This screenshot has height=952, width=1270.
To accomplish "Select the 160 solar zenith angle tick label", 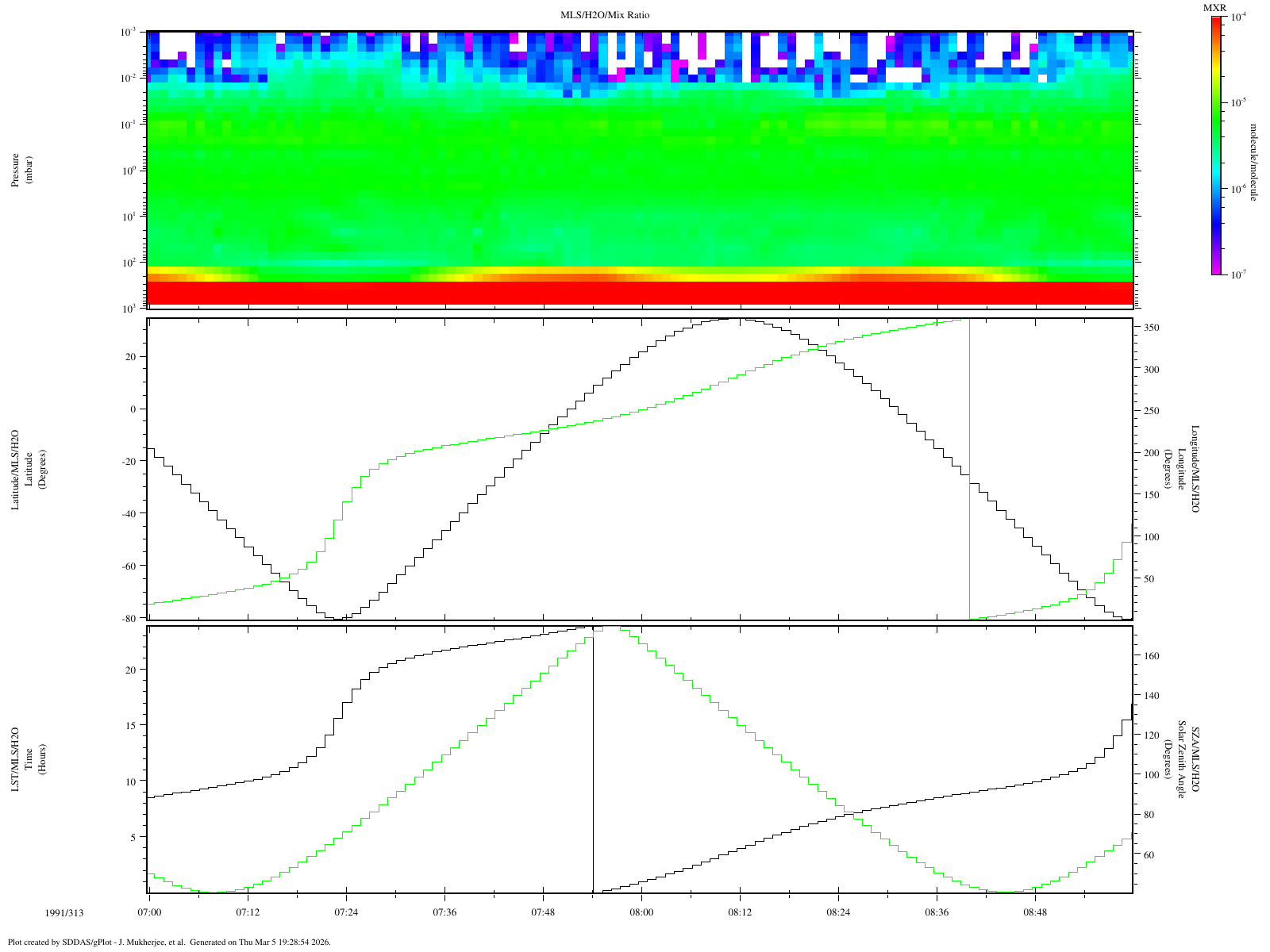I will pyautogui.click(x=1150, y=656).
